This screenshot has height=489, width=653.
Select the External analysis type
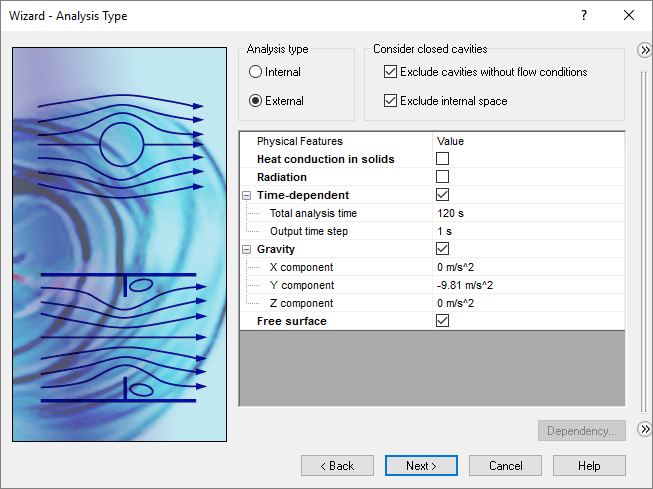256,101
